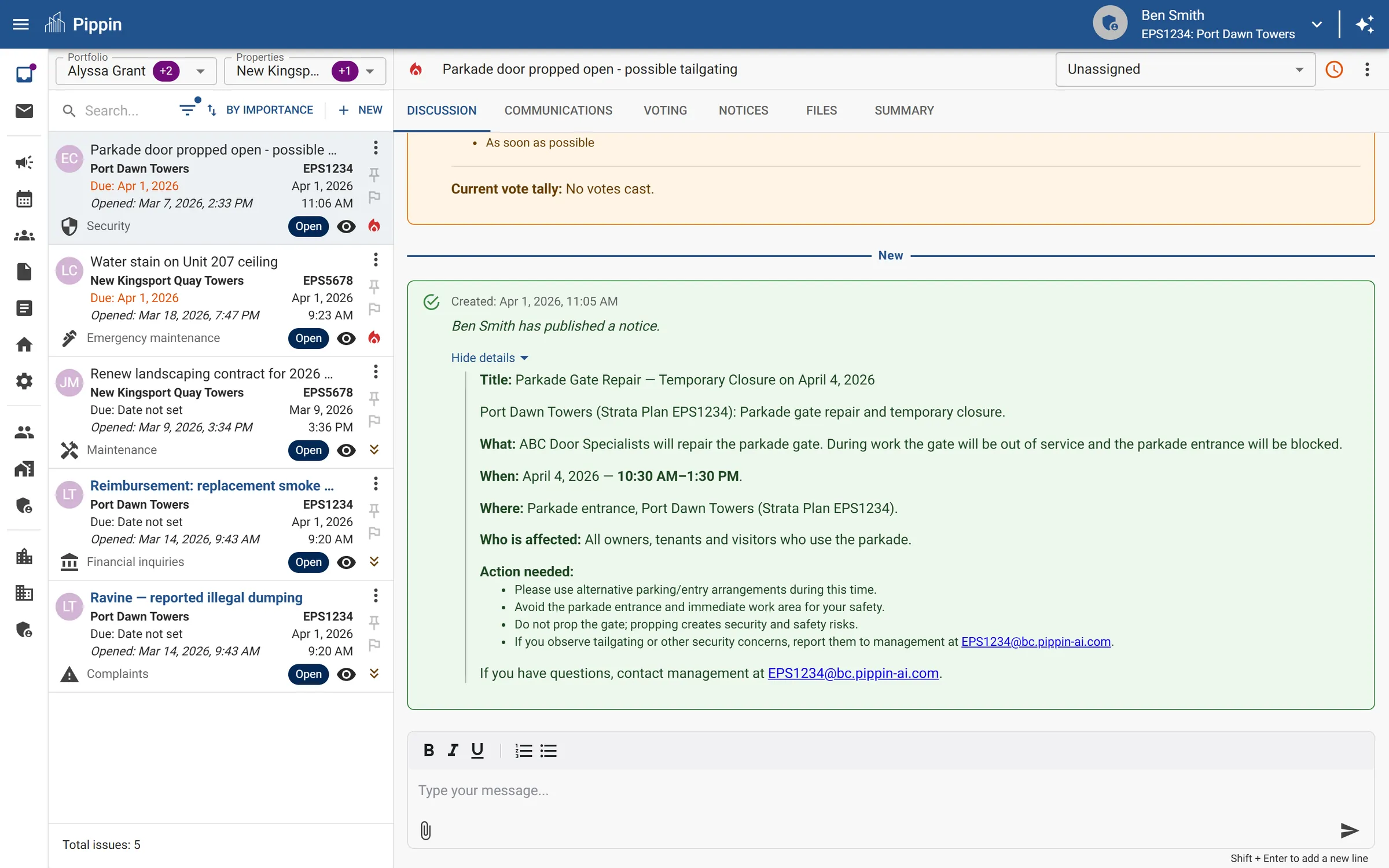1389x868 pixels.
Task: Attach a file with the paperclip
Action: [x=425, y=831]
